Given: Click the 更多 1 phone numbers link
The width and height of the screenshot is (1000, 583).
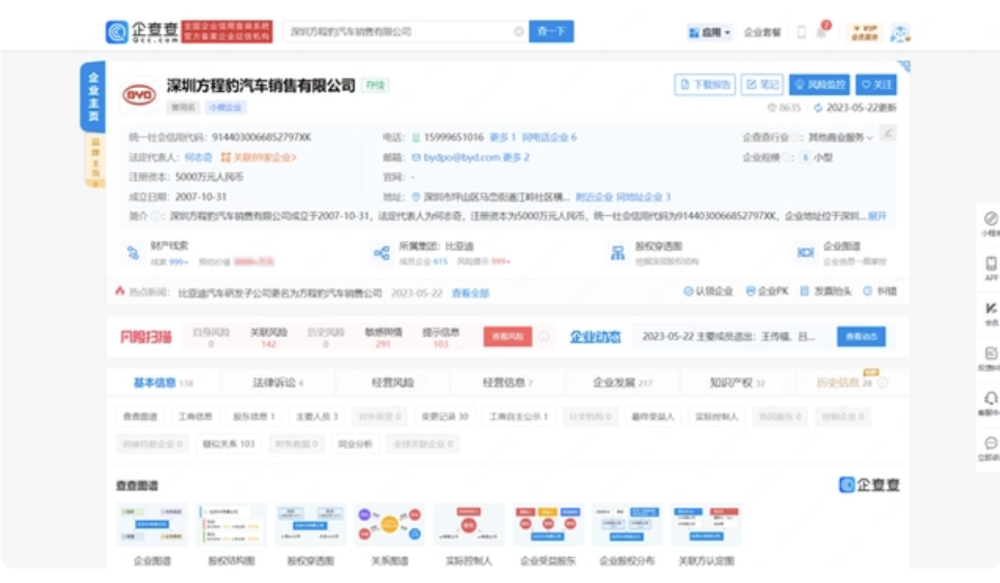Looking at the screenshot, I should (503, 137).
